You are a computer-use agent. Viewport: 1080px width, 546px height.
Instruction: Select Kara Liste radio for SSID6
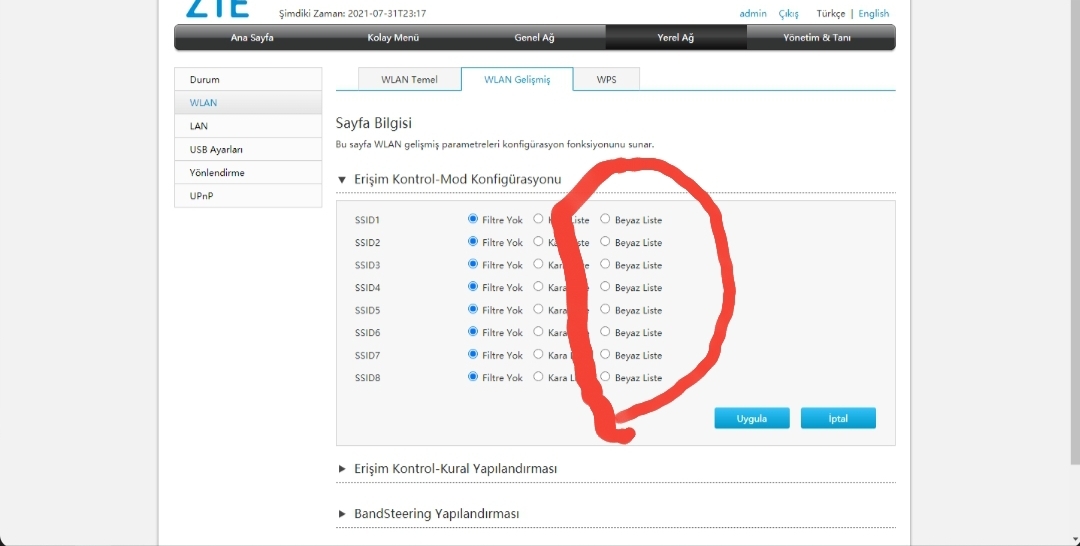click(538, 331)
